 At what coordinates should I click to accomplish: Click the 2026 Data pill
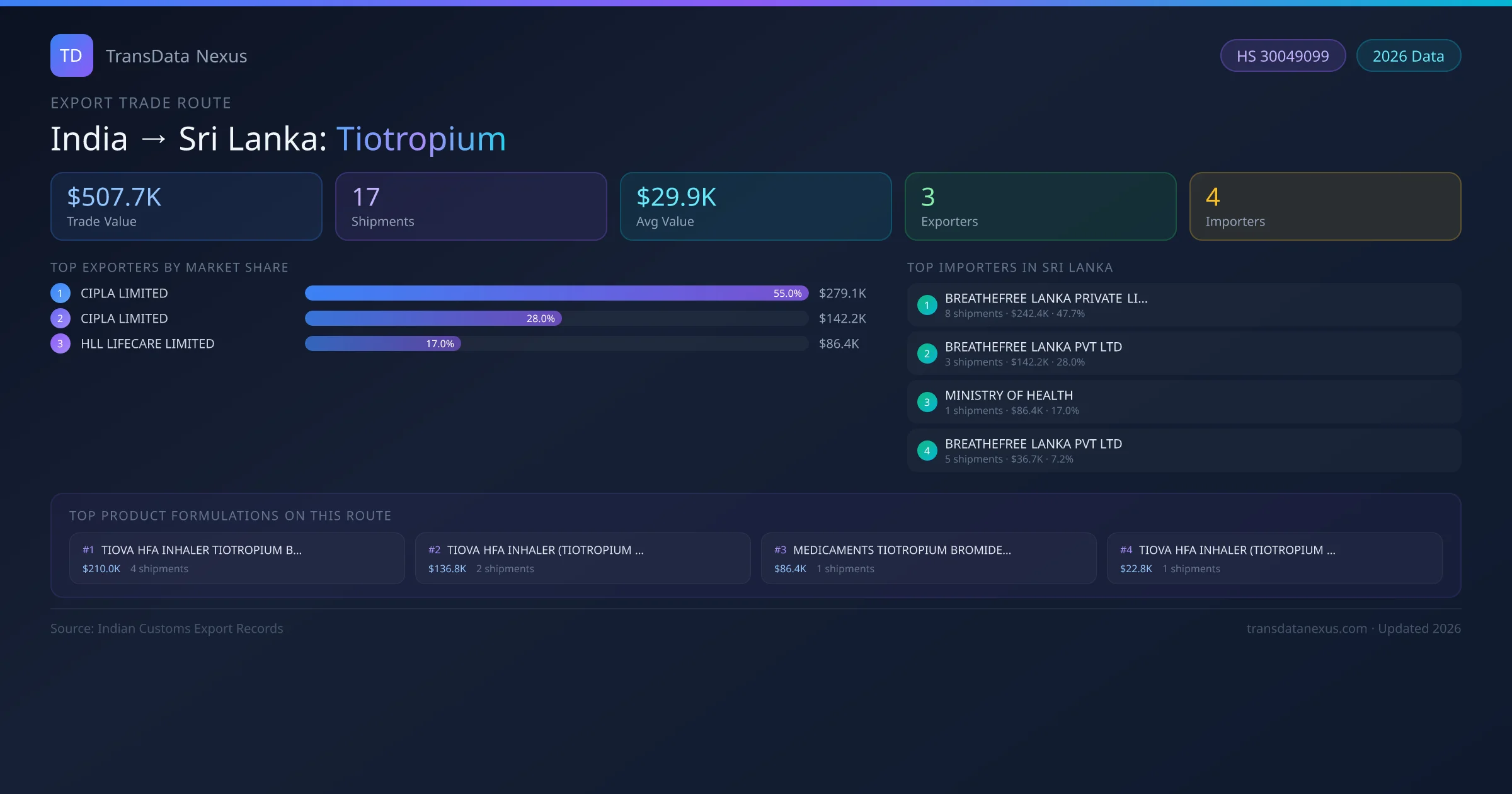(x=1408, y=56)
